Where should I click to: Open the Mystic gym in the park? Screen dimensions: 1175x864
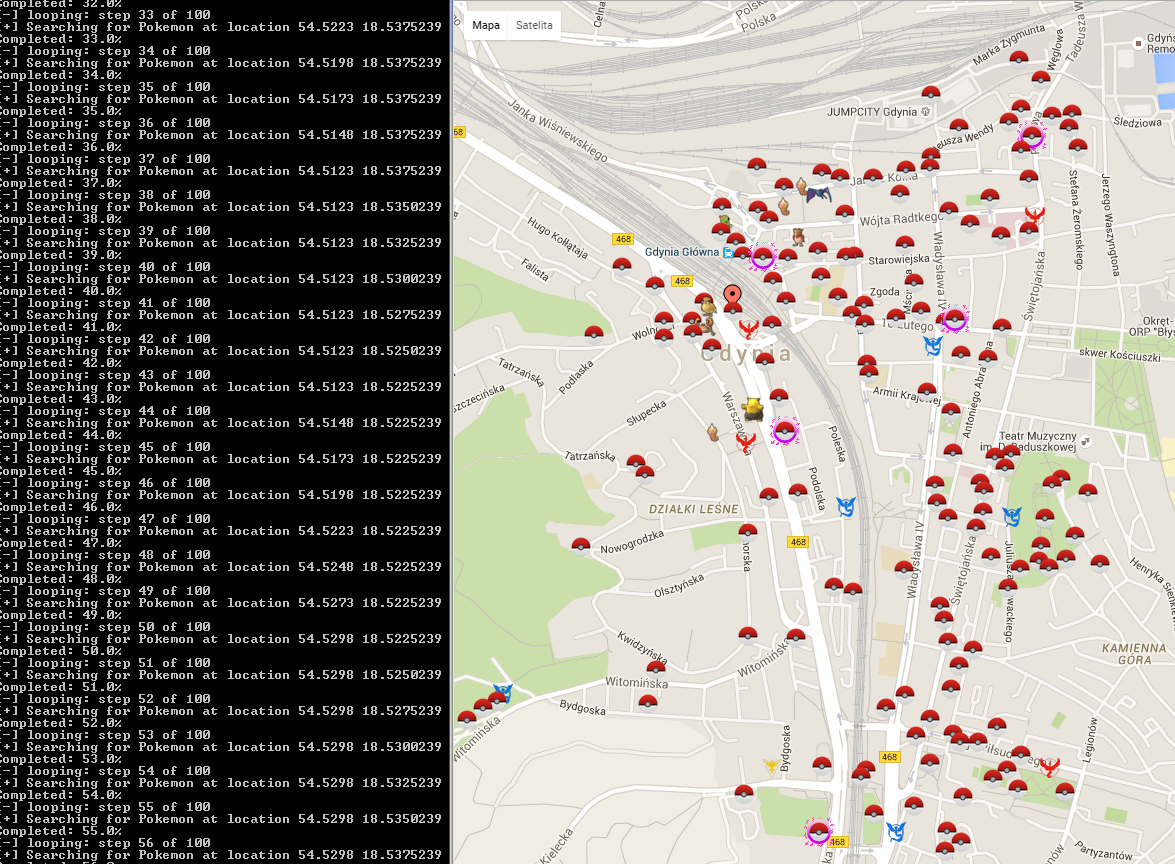point(1012,516)
